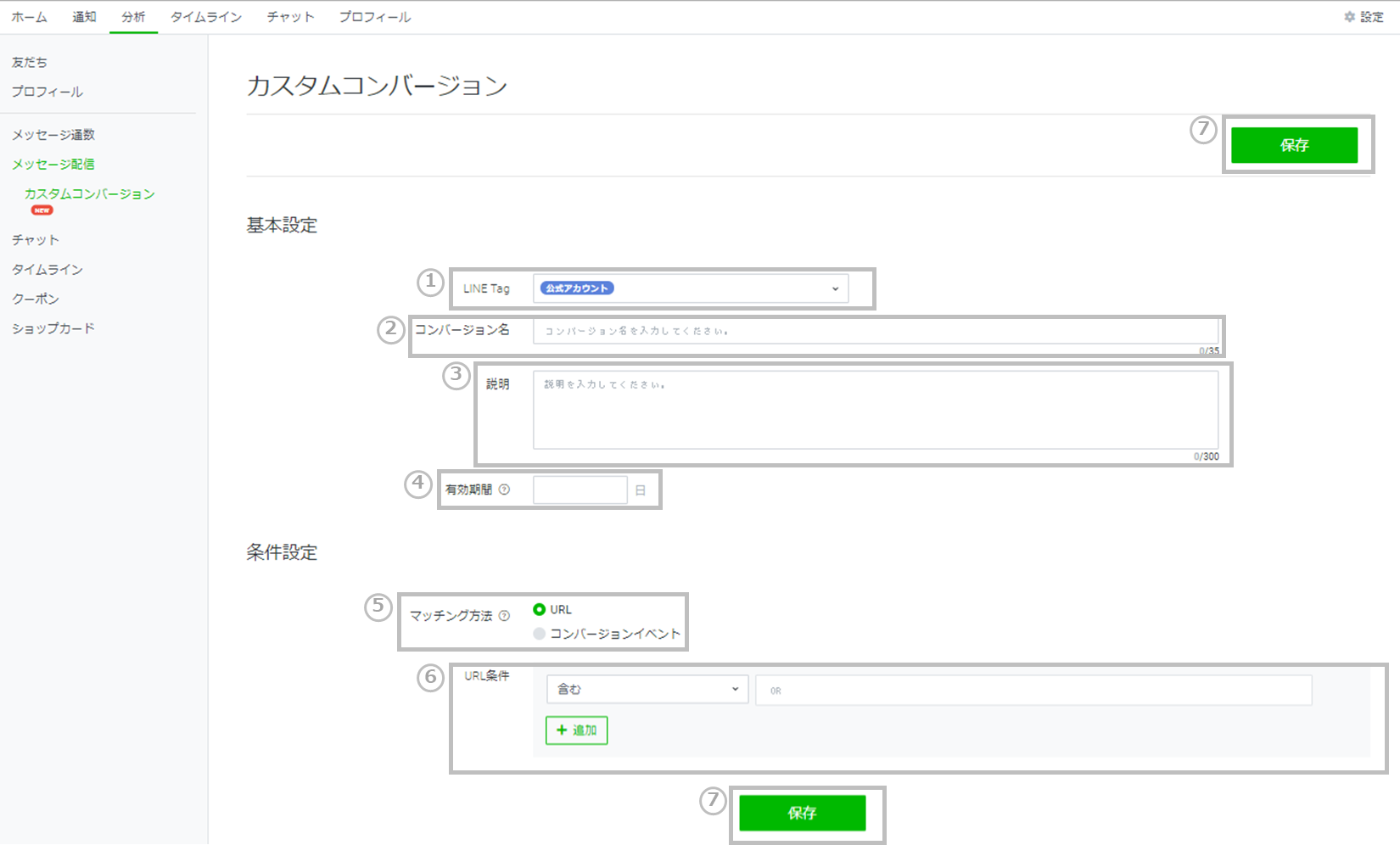Select the URL matching method radio
The height and width of the screenshot is (845, 1400).
539,608
